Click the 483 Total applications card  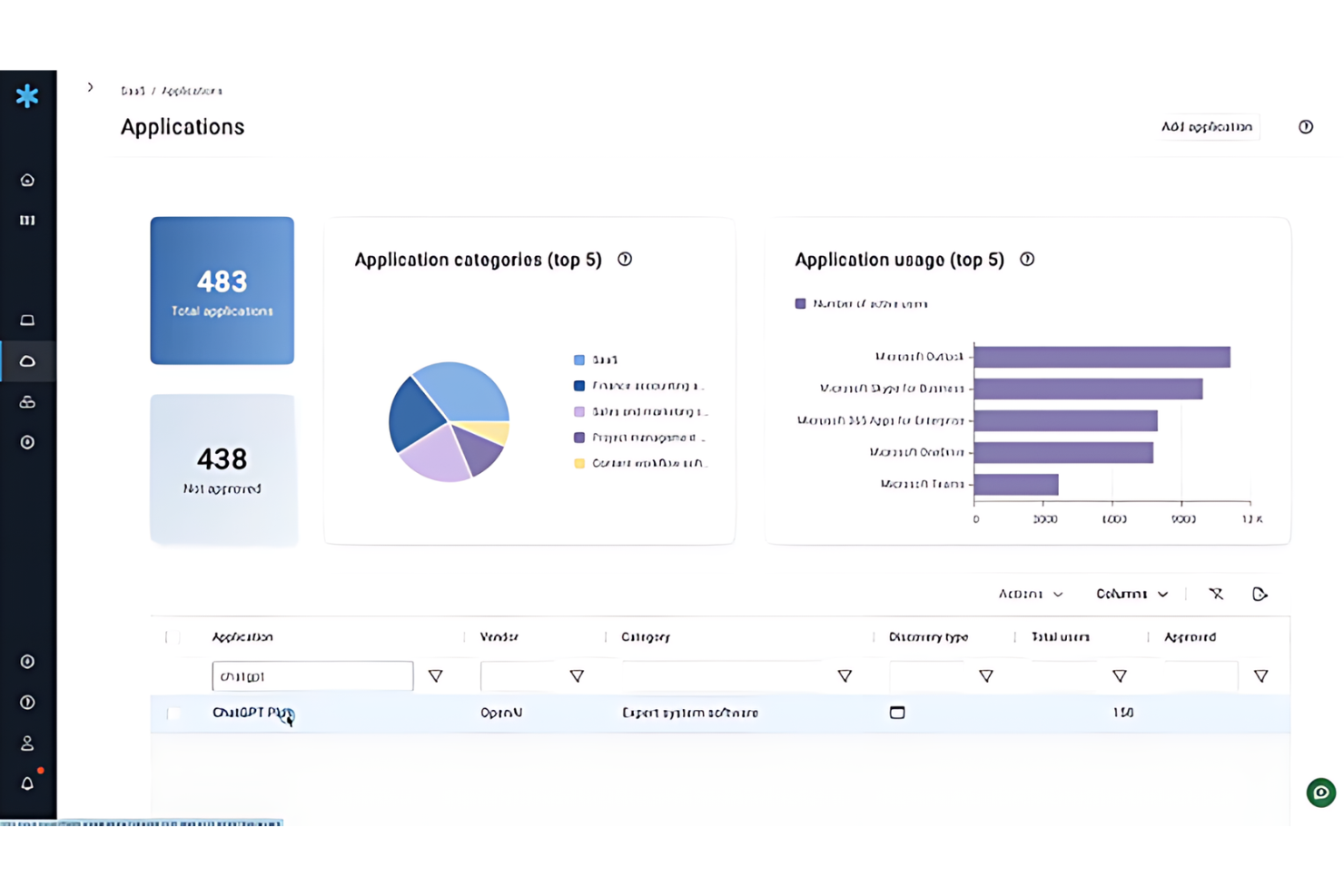tap(222, 290)
